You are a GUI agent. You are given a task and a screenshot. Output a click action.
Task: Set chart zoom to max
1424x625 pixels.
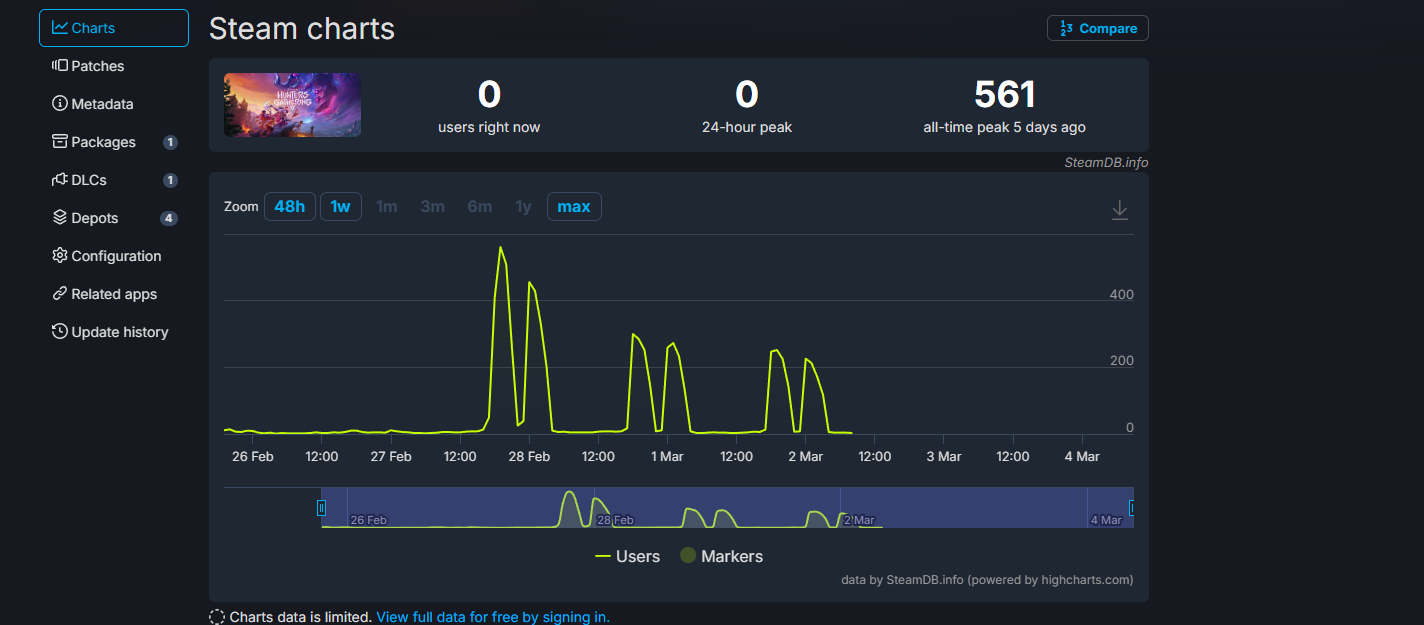pyautogui.click(x=573, y=207)
